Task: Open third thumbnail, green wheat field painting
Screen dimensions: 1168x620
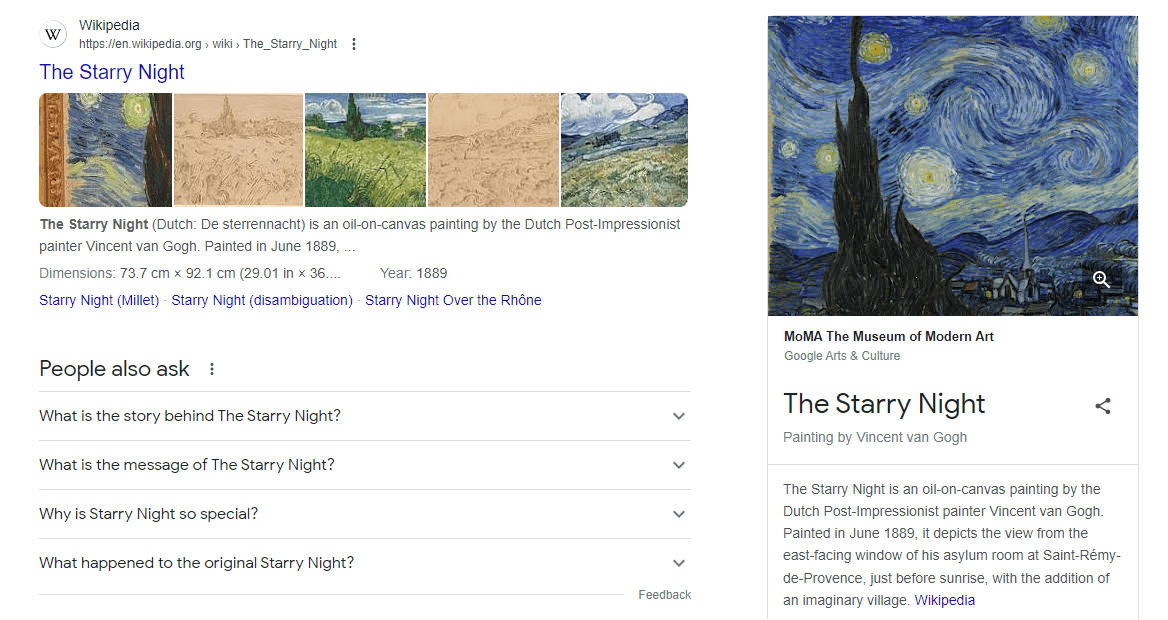Action: click(366, 150)
